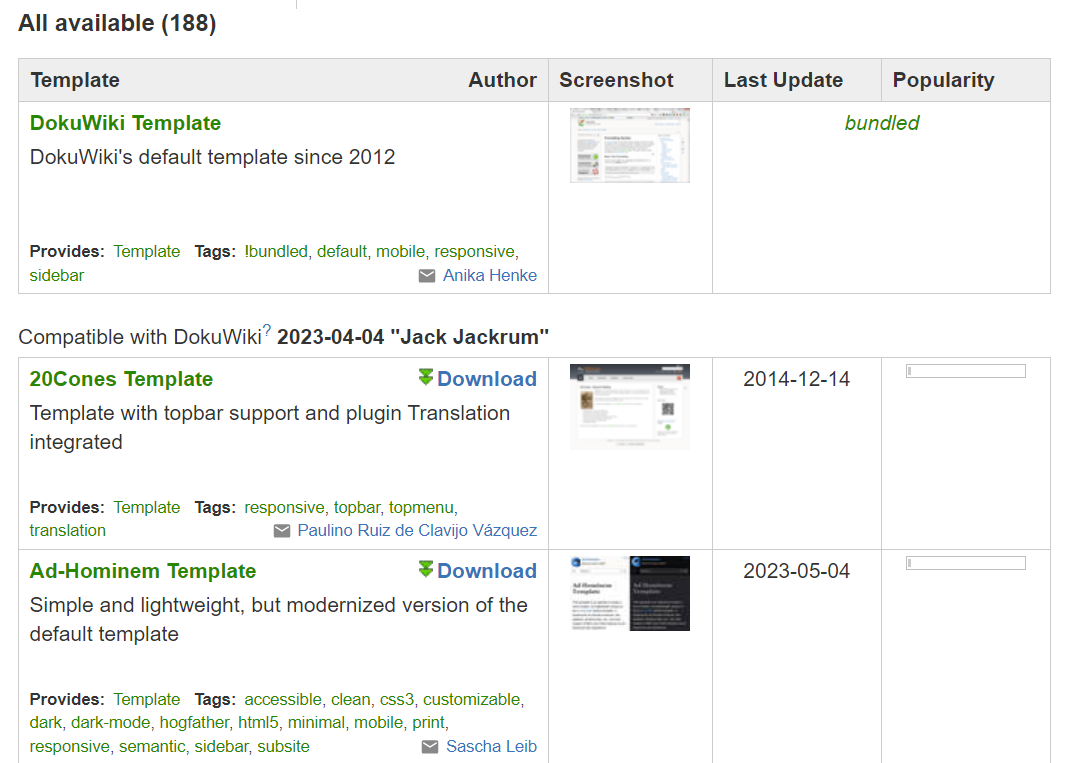
Task: Click the mail icon beside Anika Henke
Action: click(x=427, y=276)
